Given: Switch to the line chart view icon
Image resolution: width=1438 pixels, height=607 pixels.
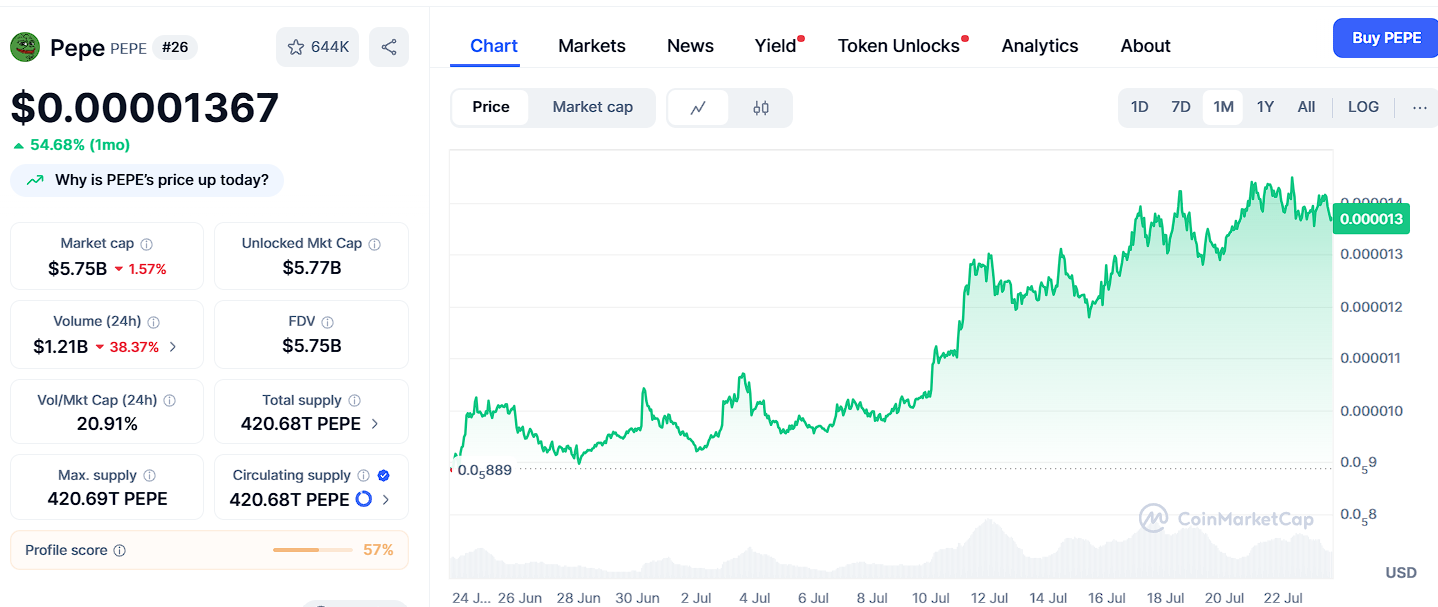Looking at the screenshot, I should (698, 108).
